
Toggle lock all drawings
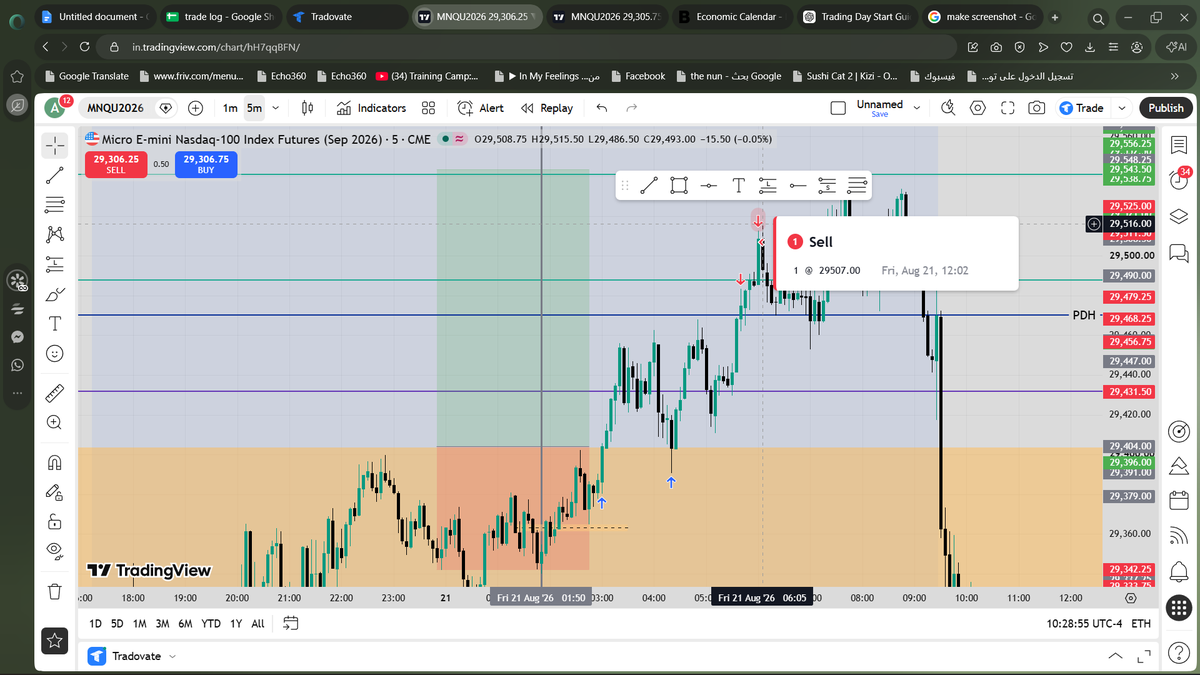pyautogui.click(x=55, y=521)
